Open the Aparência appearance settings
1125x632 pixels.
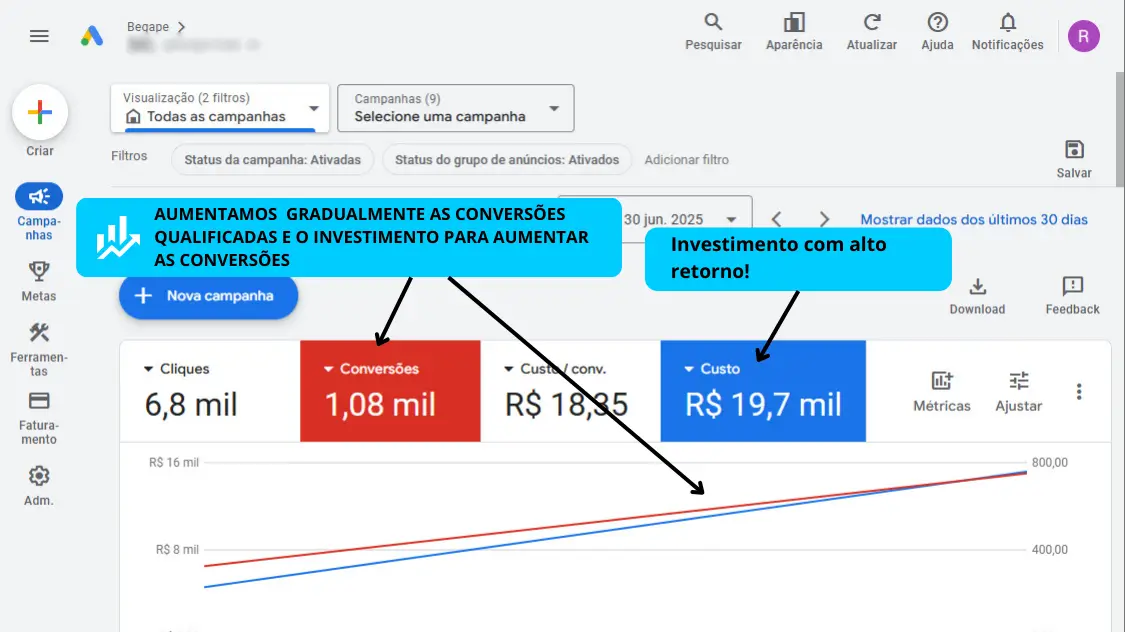tap(794, 23)
